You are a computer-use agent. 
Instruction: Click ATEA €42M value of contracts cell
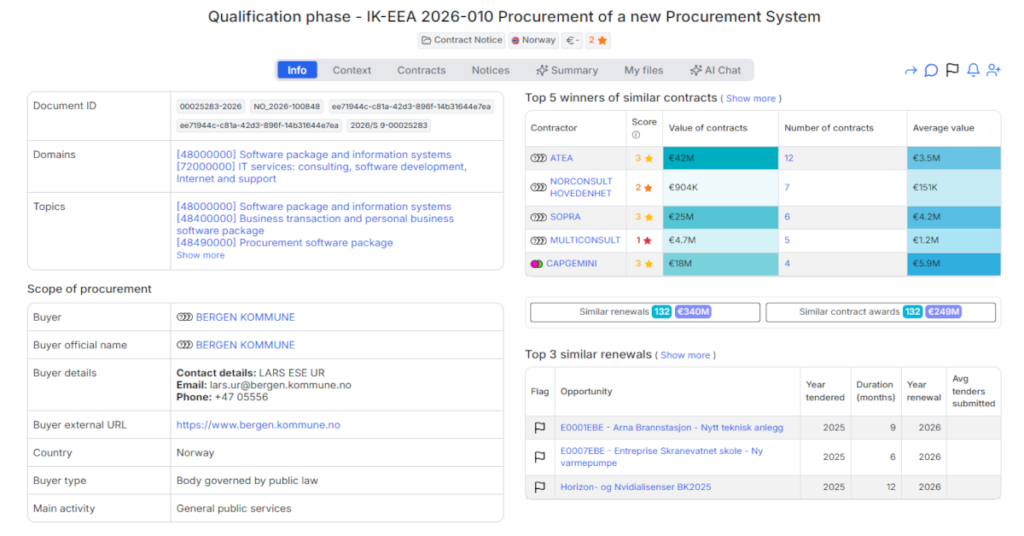coord(720,158)
